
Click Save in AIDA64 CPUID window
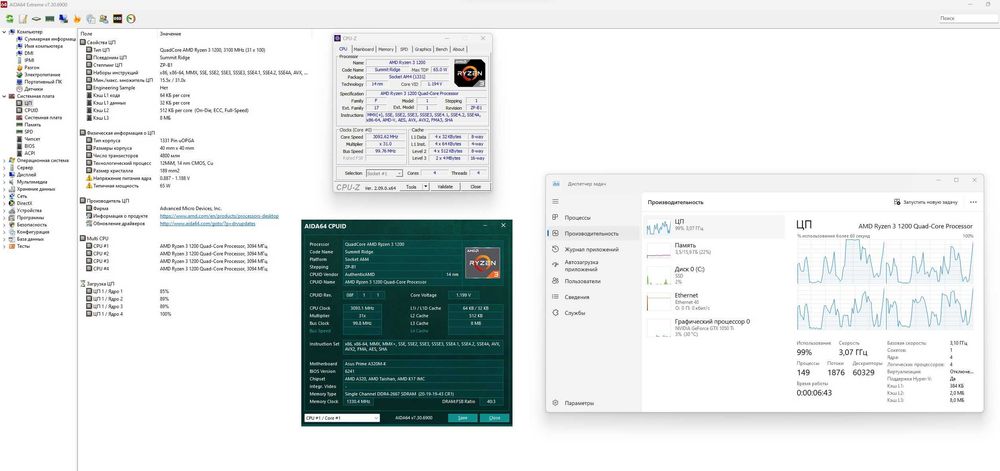click(462, 418)
